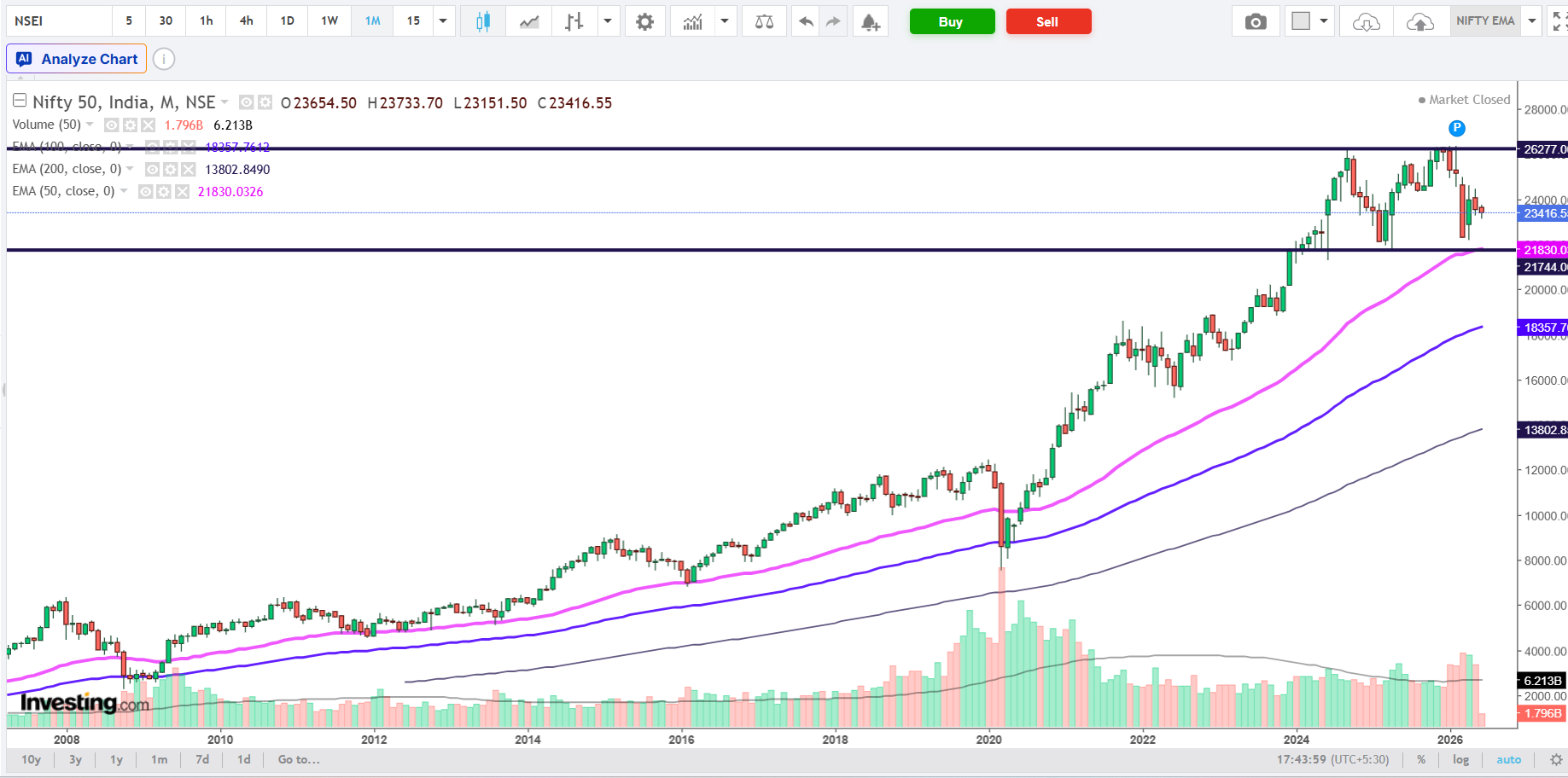Viewport: 1568px width, 778px height.
Task: Select 1h timeframe
Action: (x=207, y=21)
